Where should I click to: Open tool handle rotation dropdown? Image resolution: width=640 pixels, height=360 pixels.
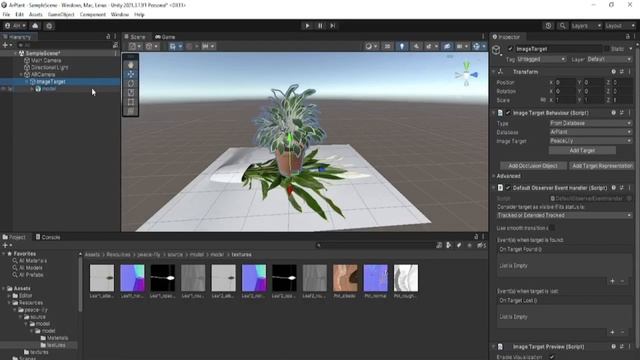click(x=151, y=46)
